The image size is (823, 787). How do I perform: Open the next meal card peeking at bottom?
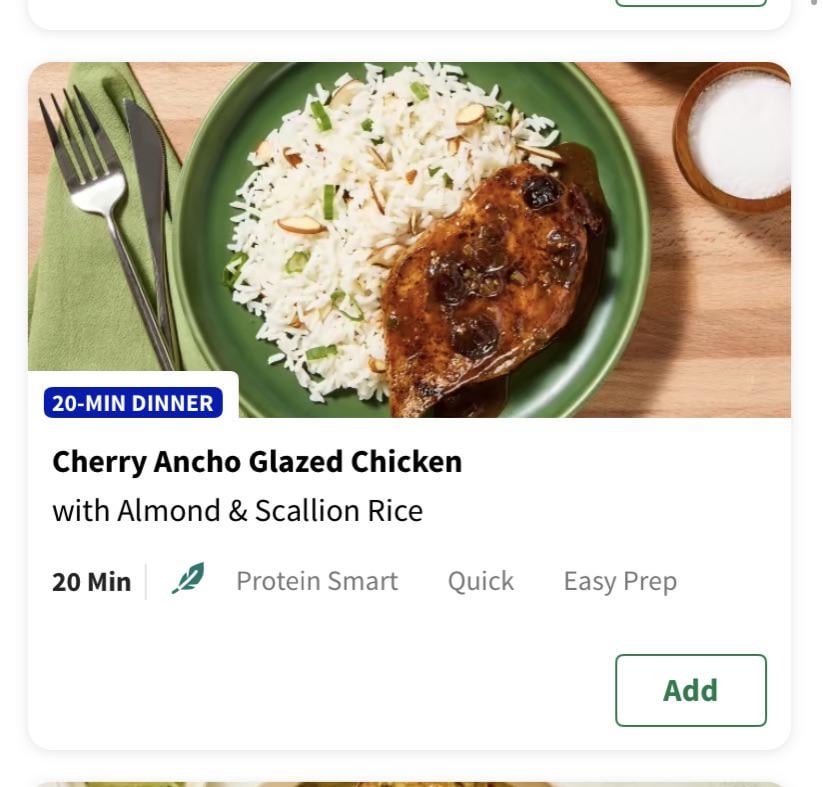tap(409, 784)
